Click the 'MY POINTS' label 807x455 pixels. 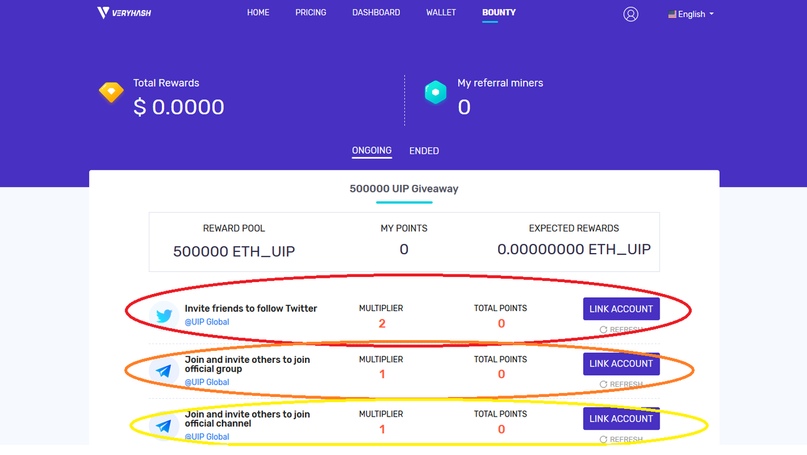404,228
